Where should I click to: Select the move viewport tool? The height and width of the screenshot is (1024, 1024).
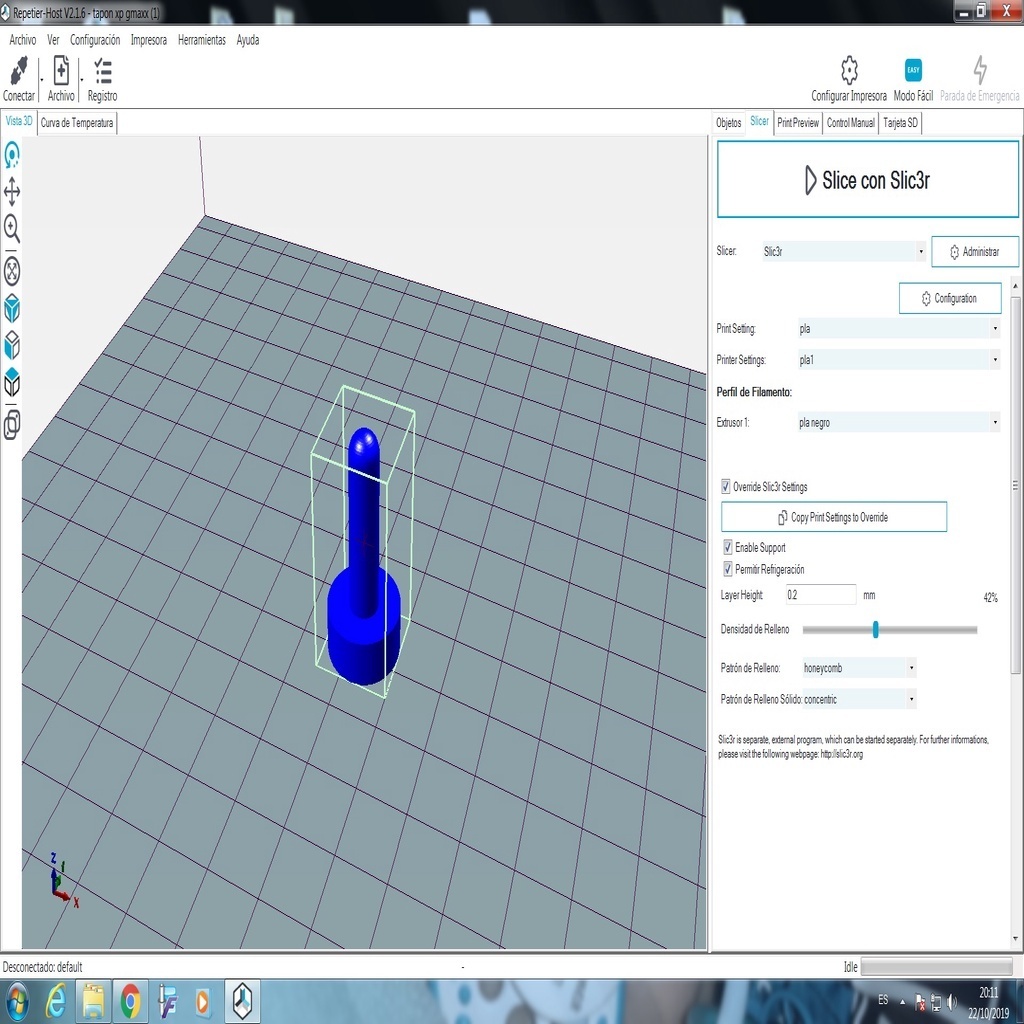12,191
